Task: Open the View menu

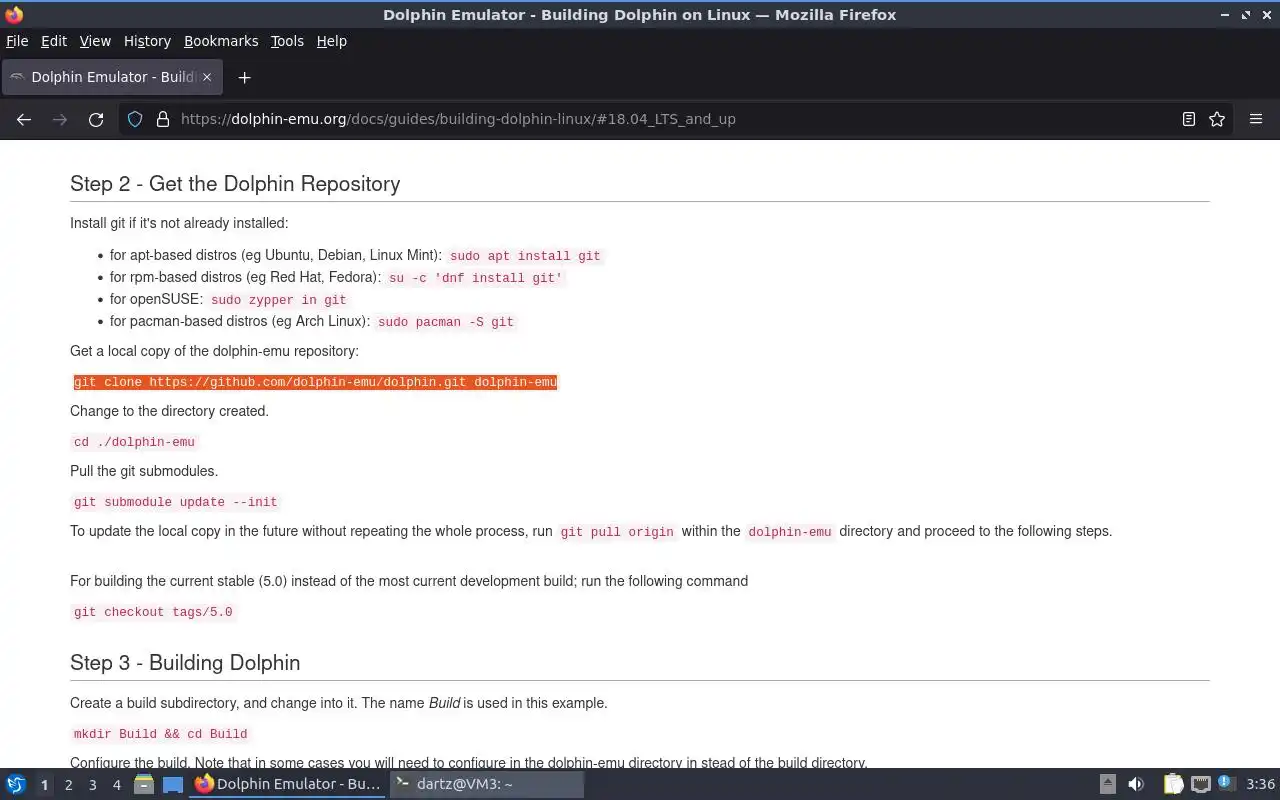Action: (x=95, y=41)
